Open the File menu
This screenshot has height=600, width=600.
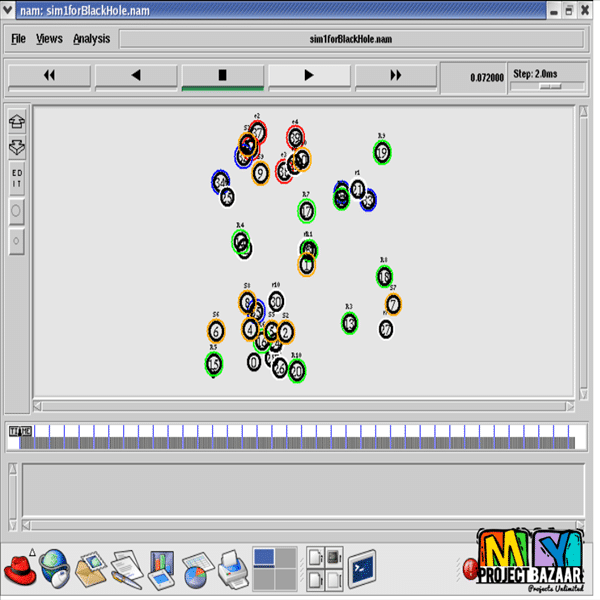click(18, 39)
